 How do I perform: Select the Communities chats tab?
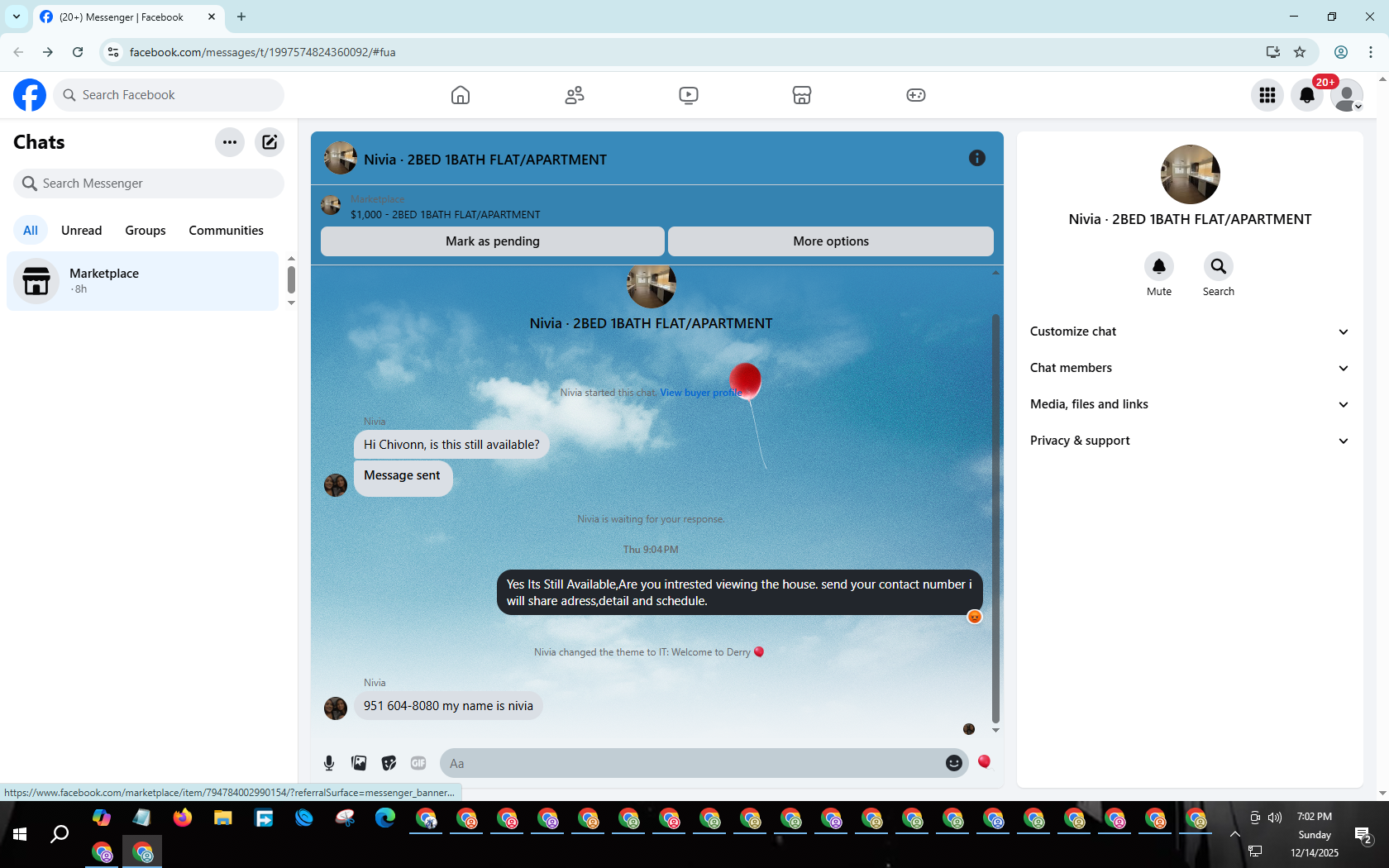(226, 231)
